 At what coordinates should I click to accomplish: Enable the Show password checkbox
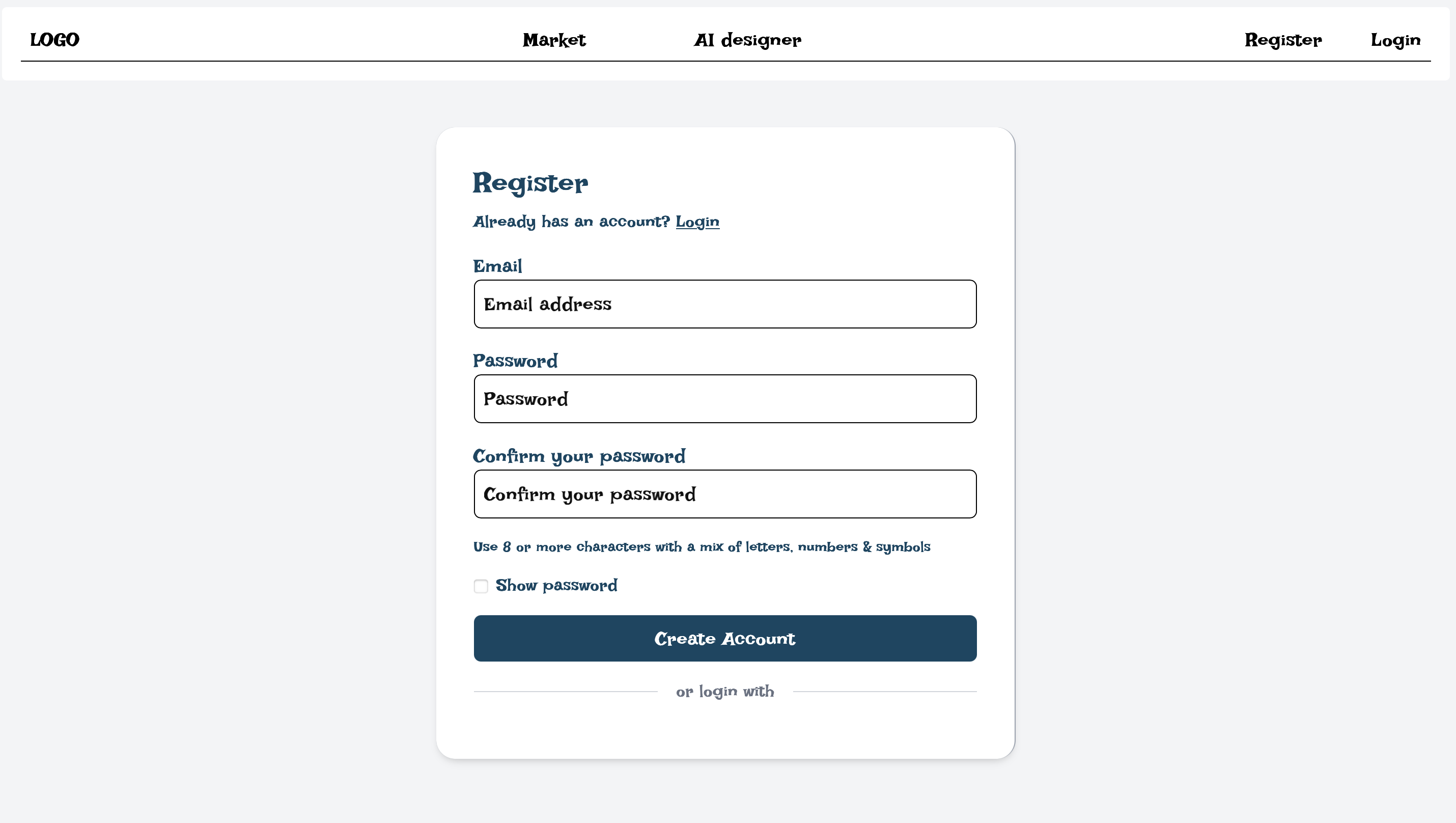click(481, 586)
